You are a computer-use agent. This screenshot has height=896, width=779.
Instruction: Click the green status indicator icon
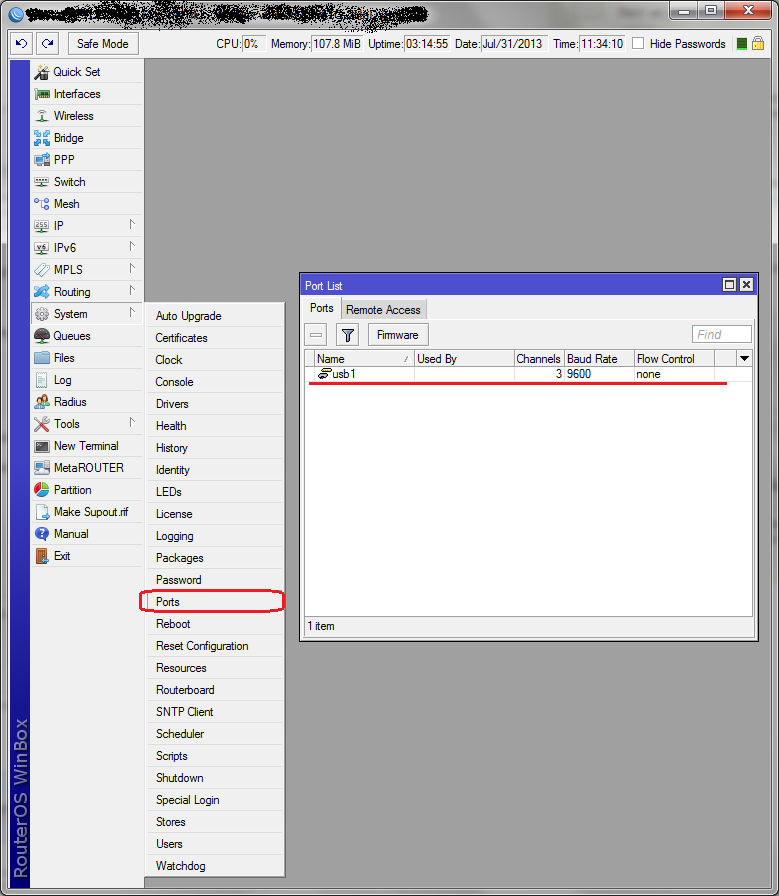pos(742,43)
